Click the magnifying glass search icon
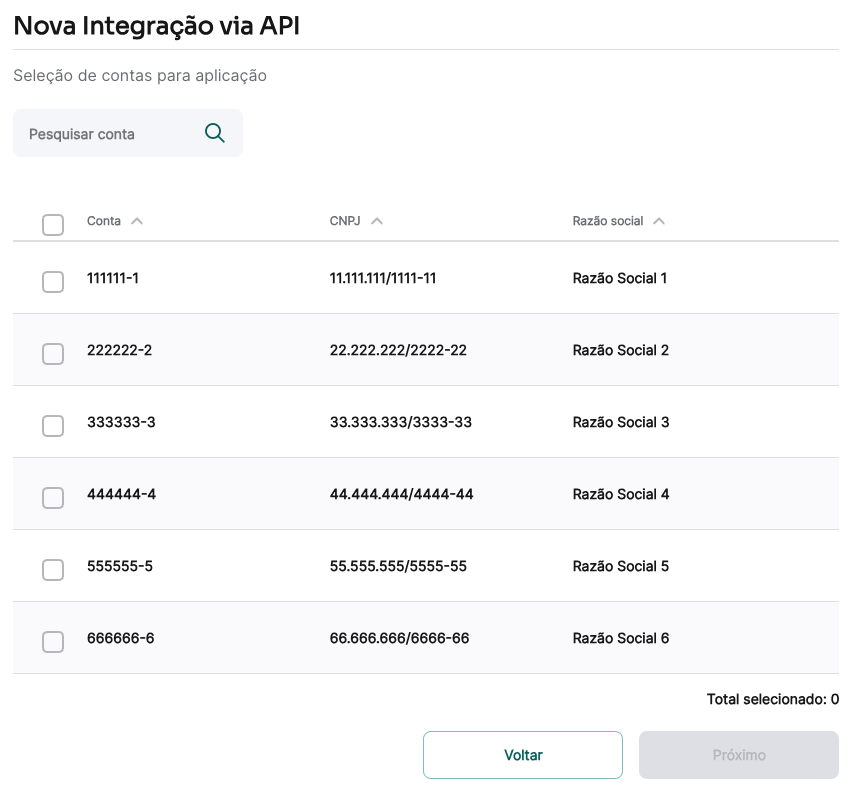Viewport: 852px width, 787px height. [x=214, y=133]
